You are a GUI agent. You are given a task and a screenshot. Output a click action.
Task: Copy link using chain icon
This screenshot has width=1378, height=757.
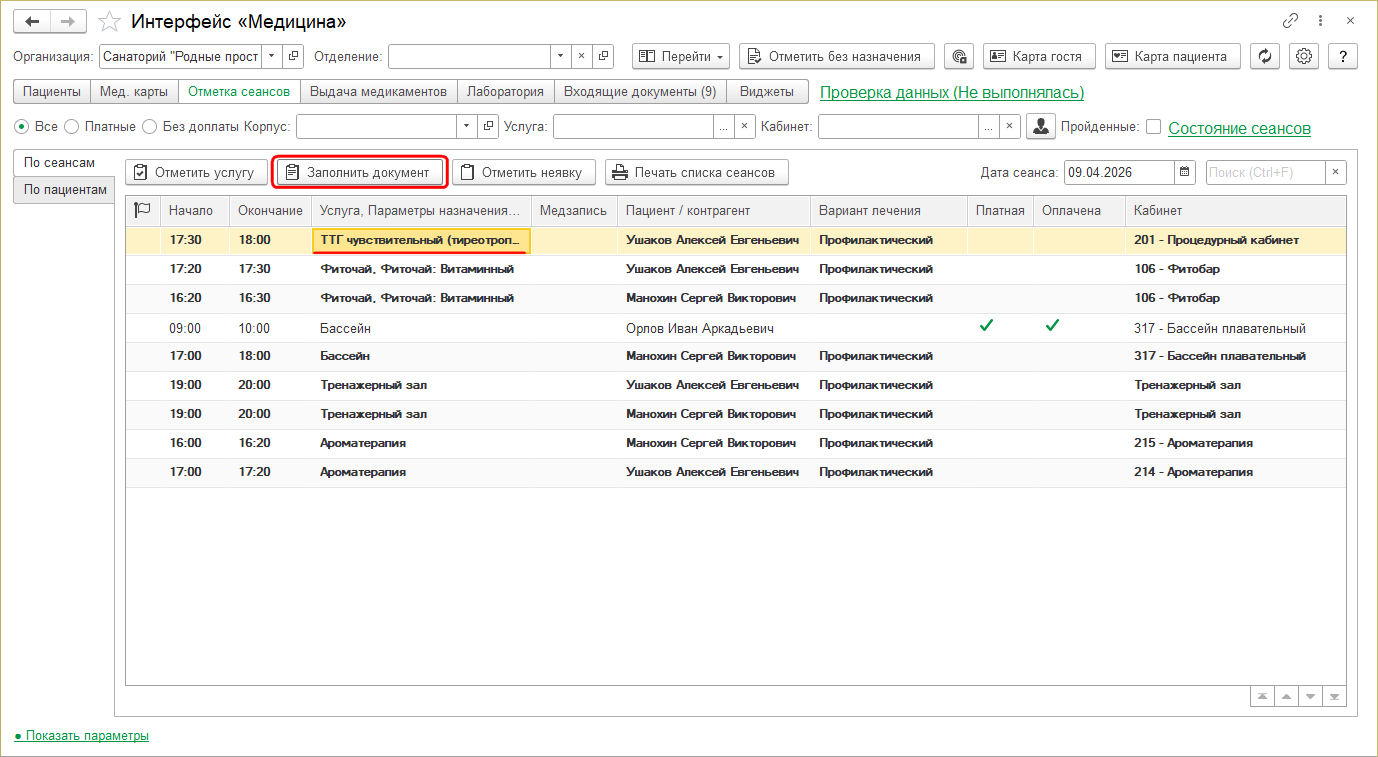click(x=1291, y=21)
